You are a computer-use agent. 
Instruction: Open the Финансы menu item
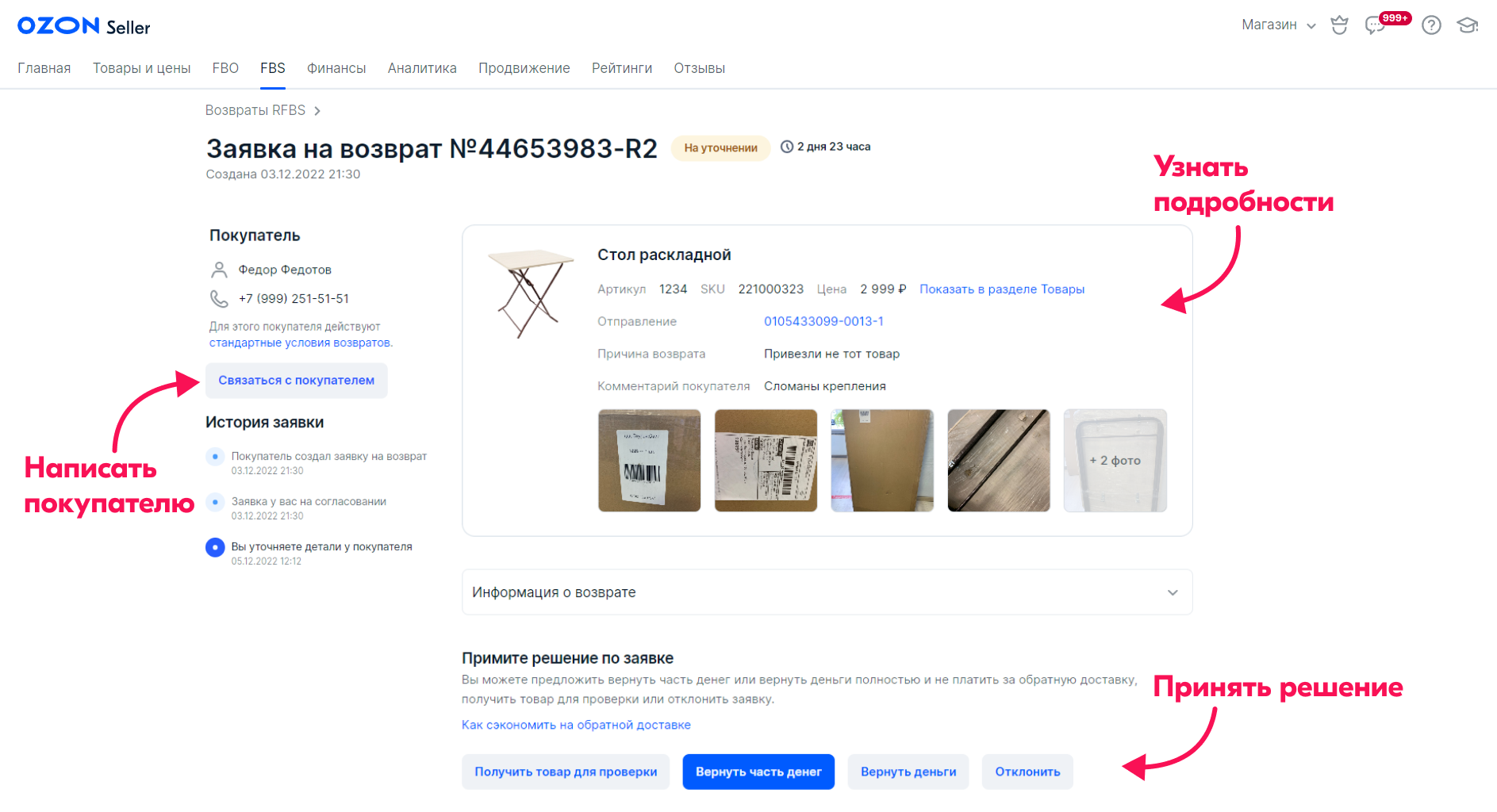(x=336, y=68)
